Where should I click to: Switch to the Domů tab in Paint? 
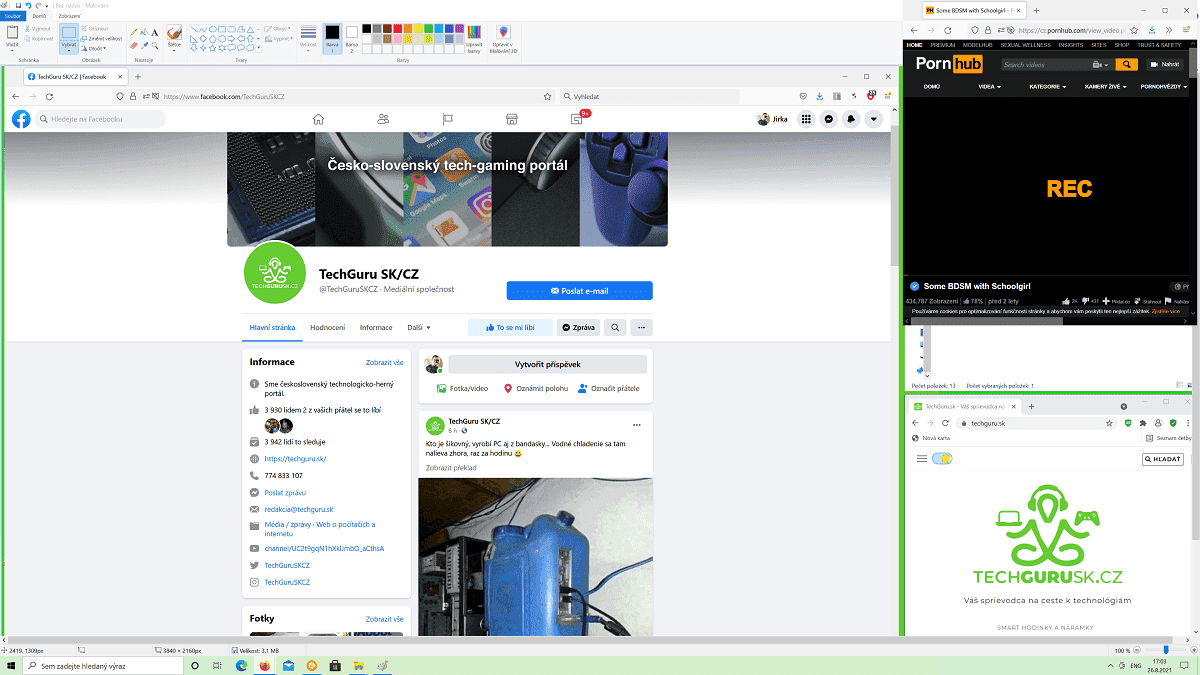point(38,16)
